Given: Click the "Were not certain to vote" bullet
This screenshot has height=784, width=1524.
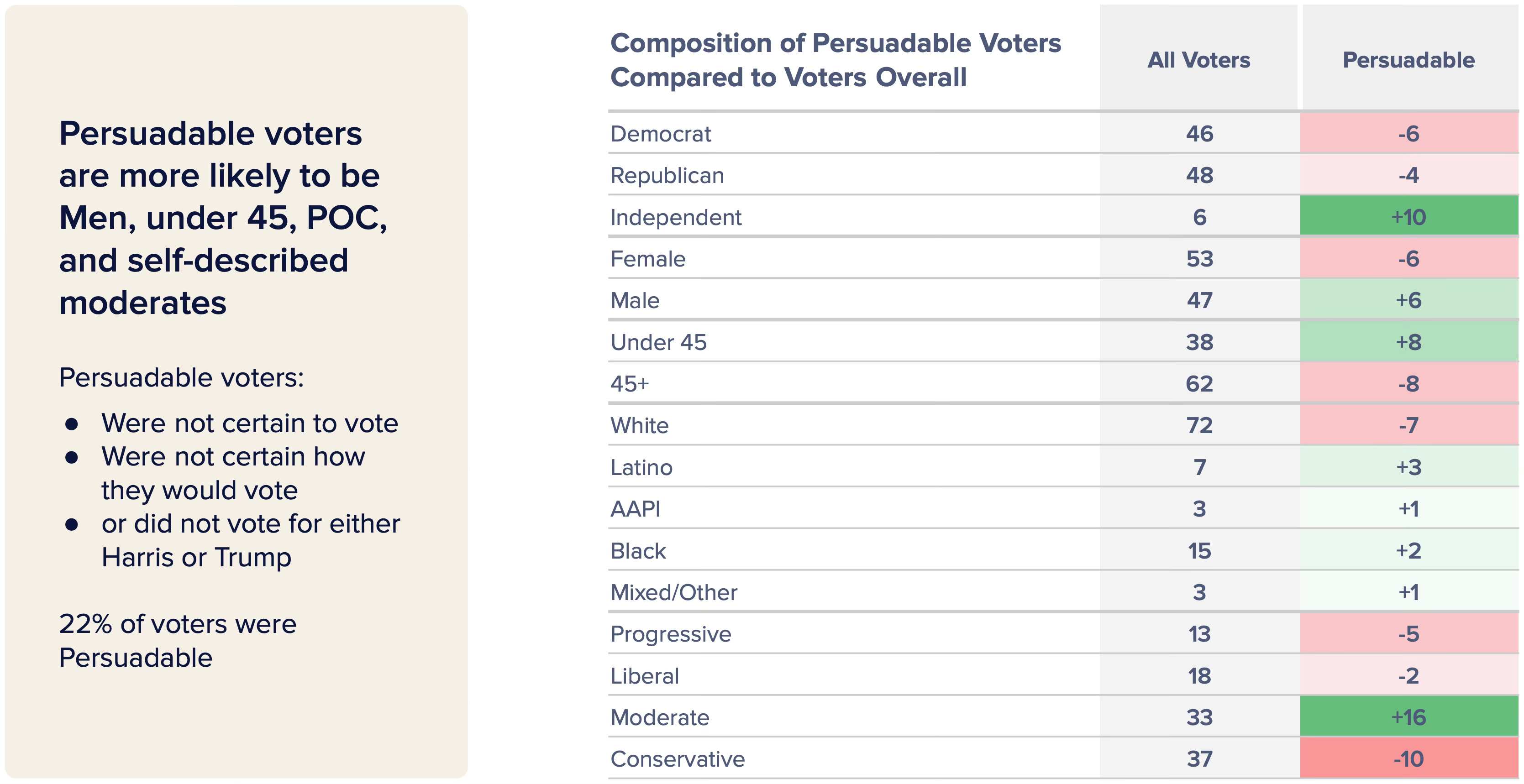Looking at the screenshot, I should pyautogui.click(x=249, y=423).
